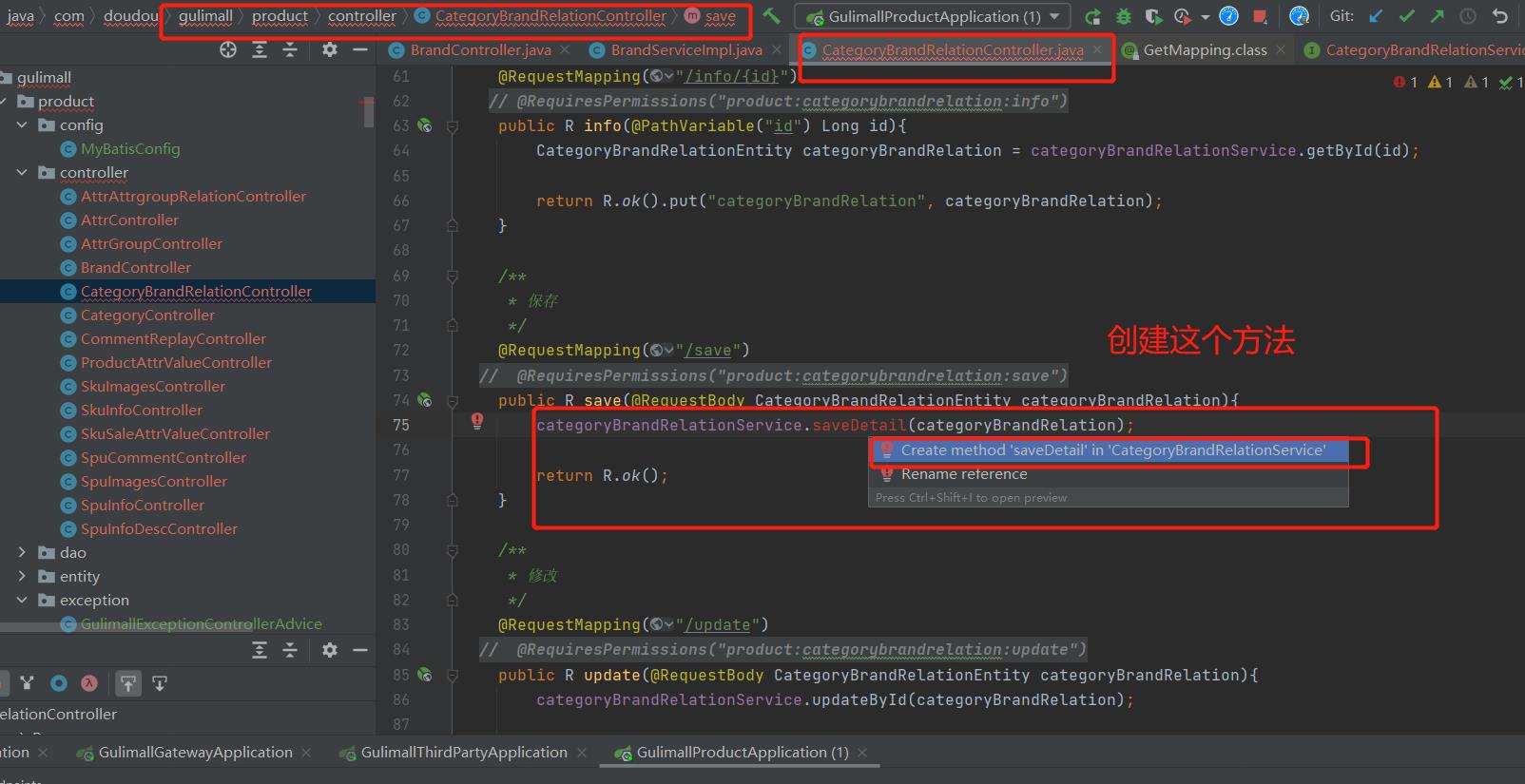The width and height of the screenshot is (1525, 784).
Task: Click the gutter bean icon on line 63
Action: point(425,125)
